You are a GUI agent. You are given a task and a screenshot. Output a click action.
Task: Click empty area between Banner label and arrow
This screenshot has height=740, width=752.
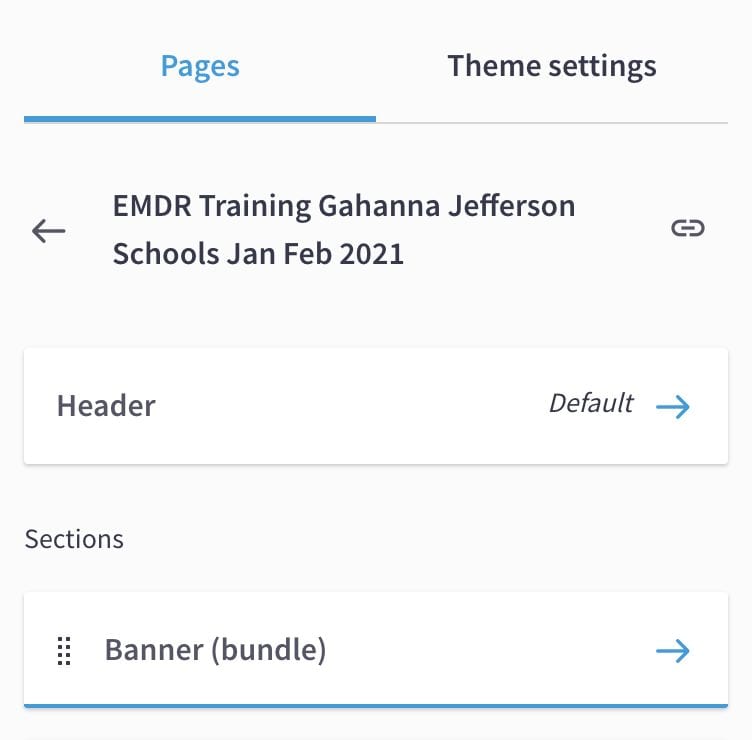pyautogui.click(x=489, y=651)
